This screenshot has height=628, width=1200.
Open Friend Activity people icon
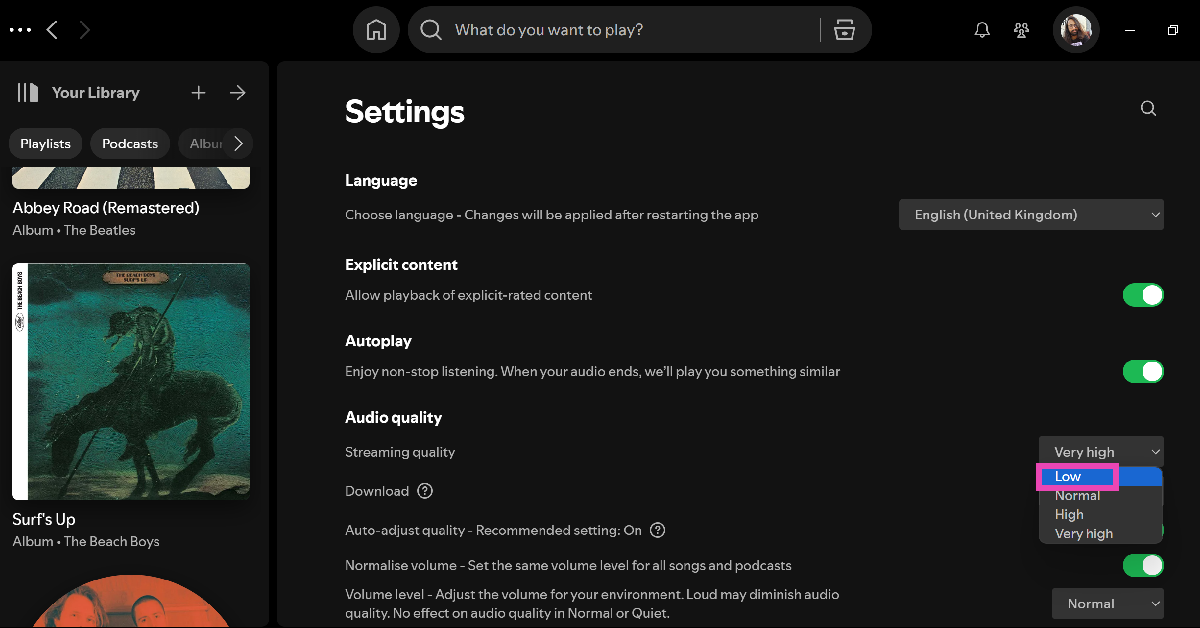(1021, 30)
